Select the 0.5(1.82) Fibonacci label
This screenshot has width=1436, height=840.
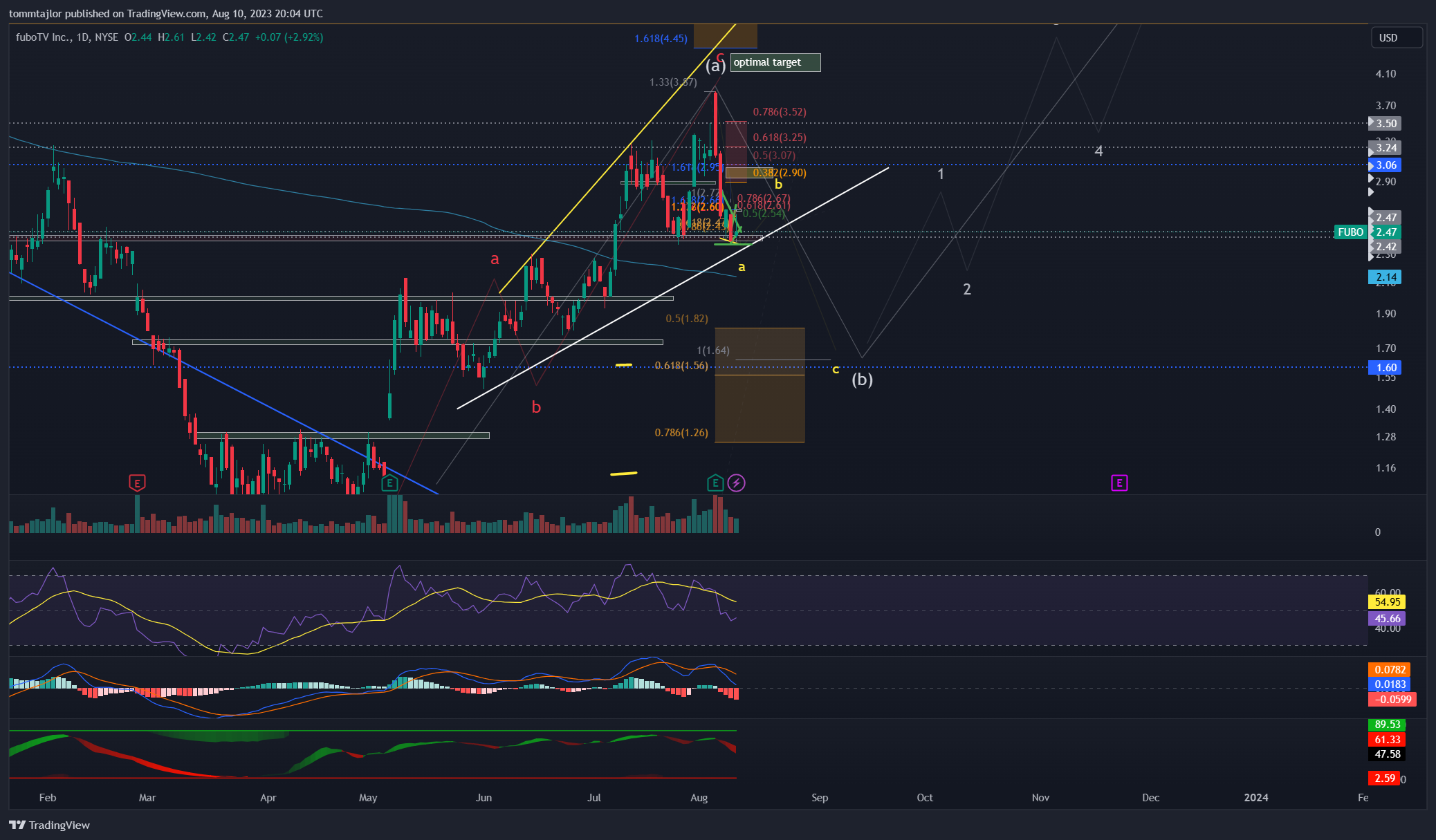tap(687, 319)
